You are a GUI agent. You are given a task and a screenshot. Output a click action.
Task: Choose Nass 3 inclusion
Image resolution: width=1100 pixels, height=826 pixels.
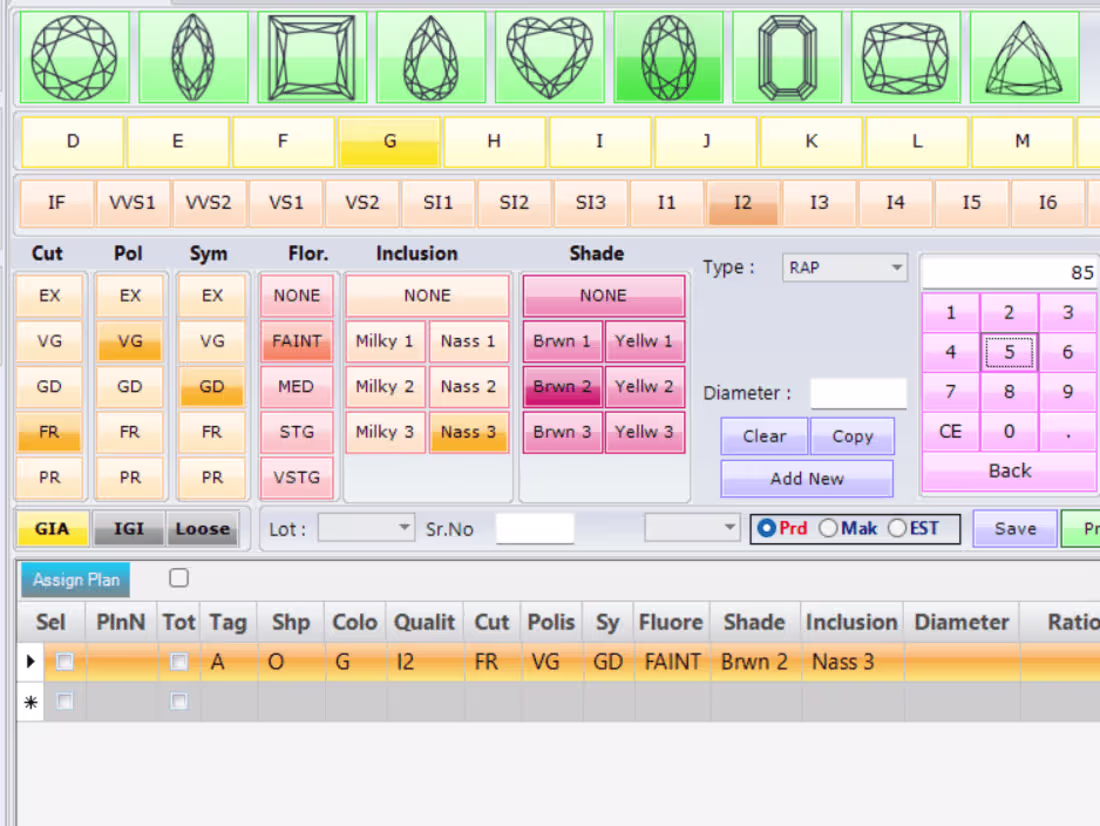468,432
